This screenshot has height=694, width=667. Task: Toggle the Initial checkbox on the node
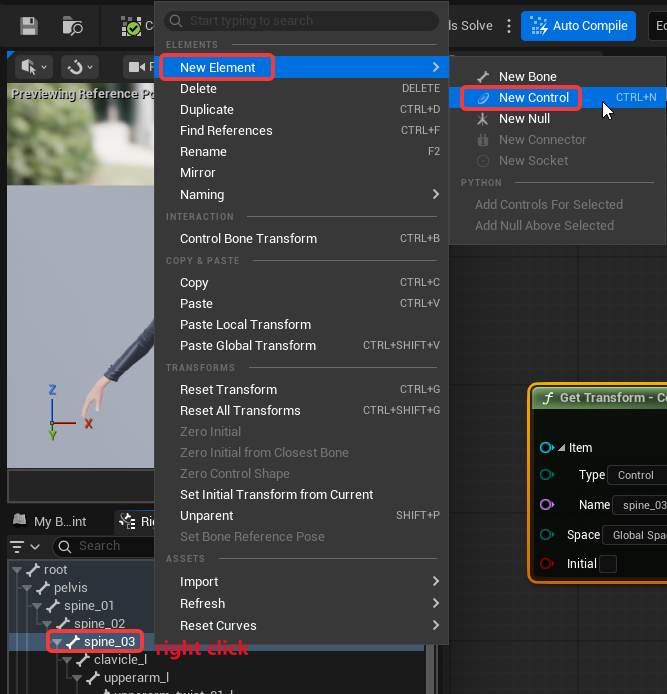point(608,564)
